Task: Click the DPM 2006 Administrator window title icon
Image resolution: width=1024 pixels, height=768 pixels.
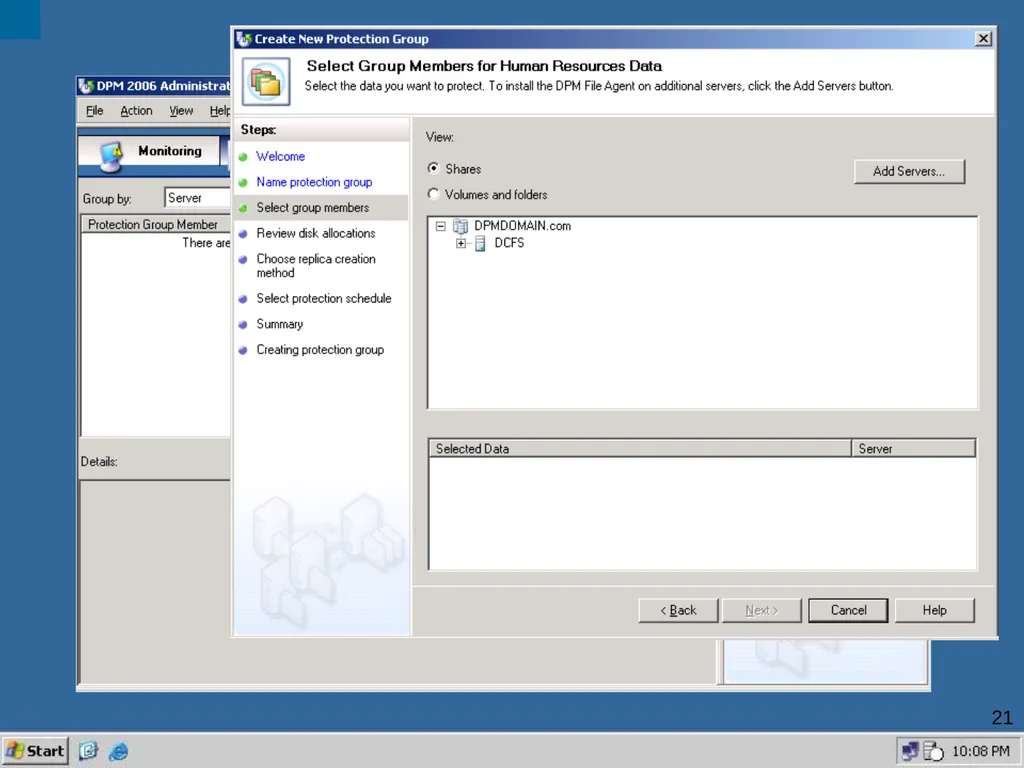Action: 86,86
